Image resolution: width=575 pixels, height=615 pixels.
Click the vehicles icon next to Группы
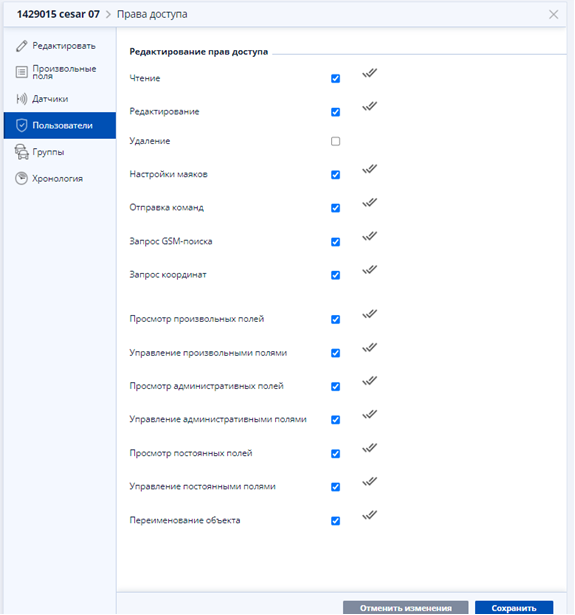tap(22, 152)
